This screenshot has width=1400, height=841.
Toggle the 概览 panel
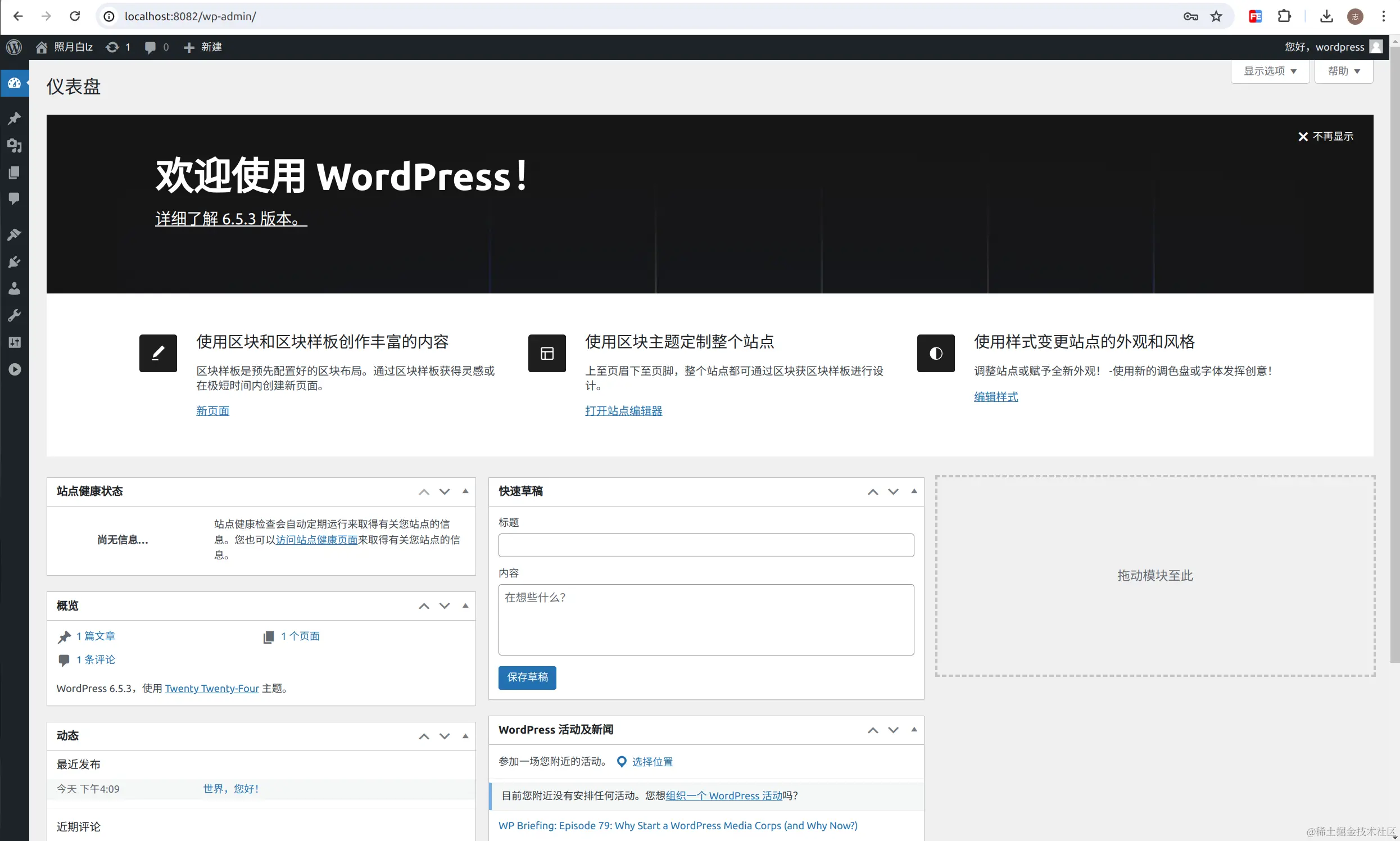click(x=465, y=606)
